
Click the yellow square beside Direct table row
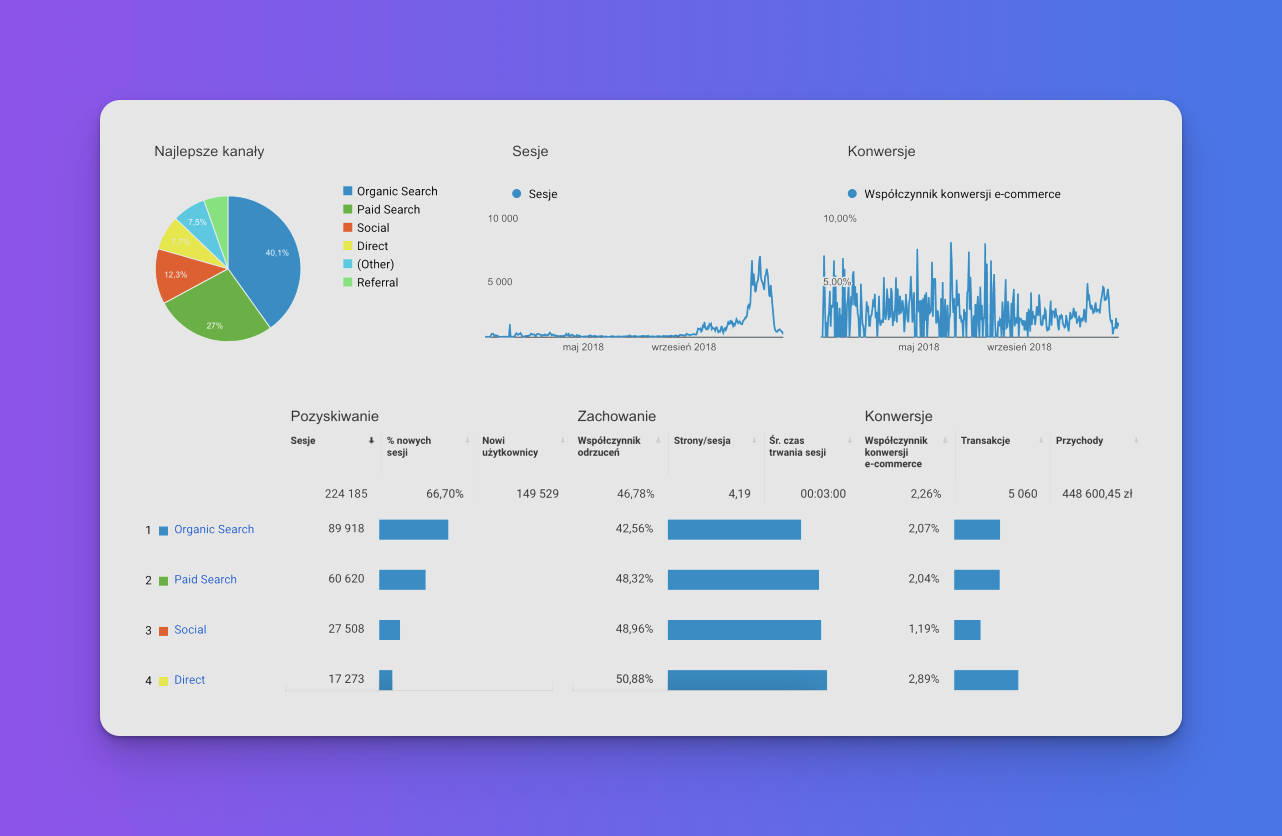click(164, 681)
